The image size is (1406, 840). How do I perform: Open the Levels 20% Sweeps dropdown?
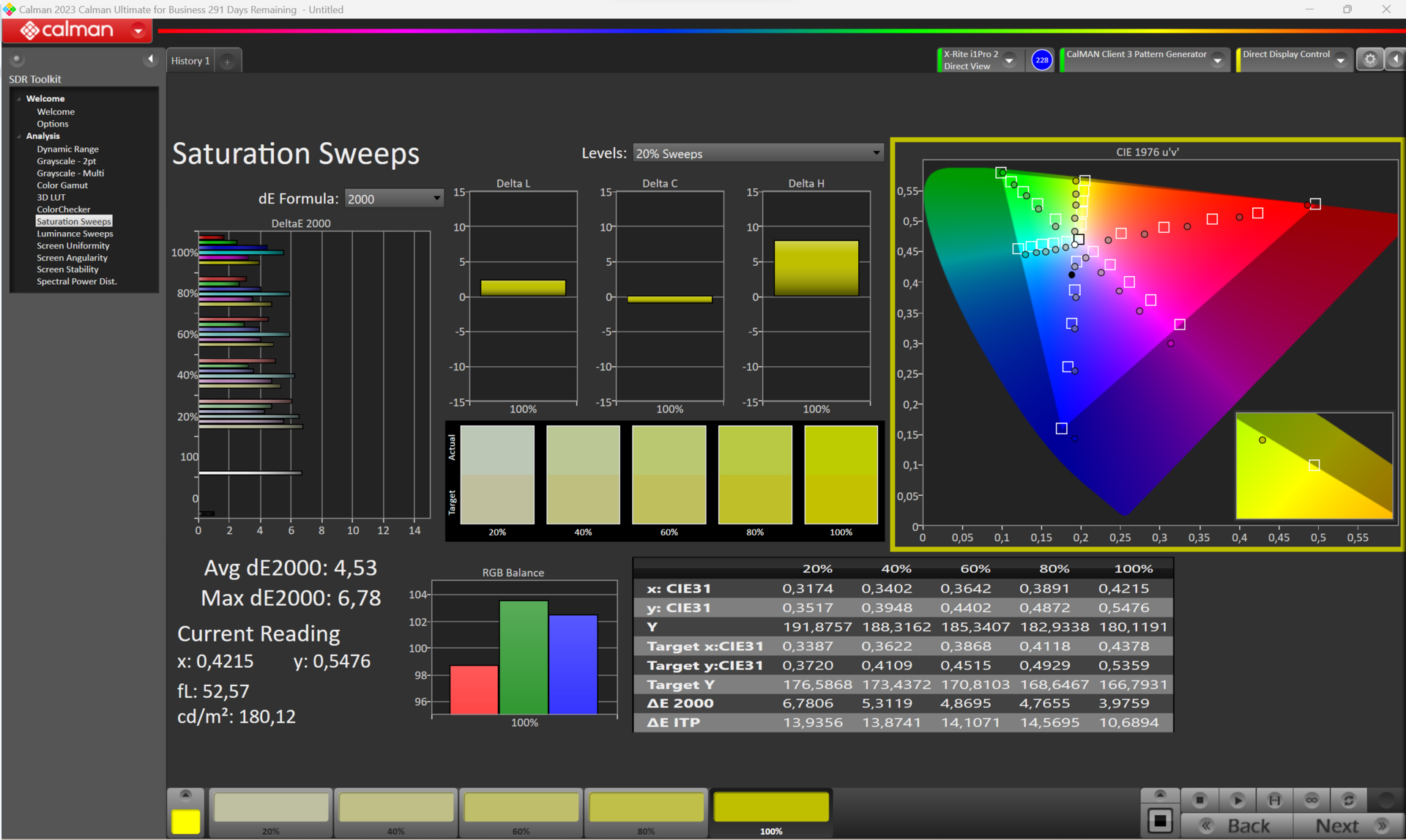757,153
